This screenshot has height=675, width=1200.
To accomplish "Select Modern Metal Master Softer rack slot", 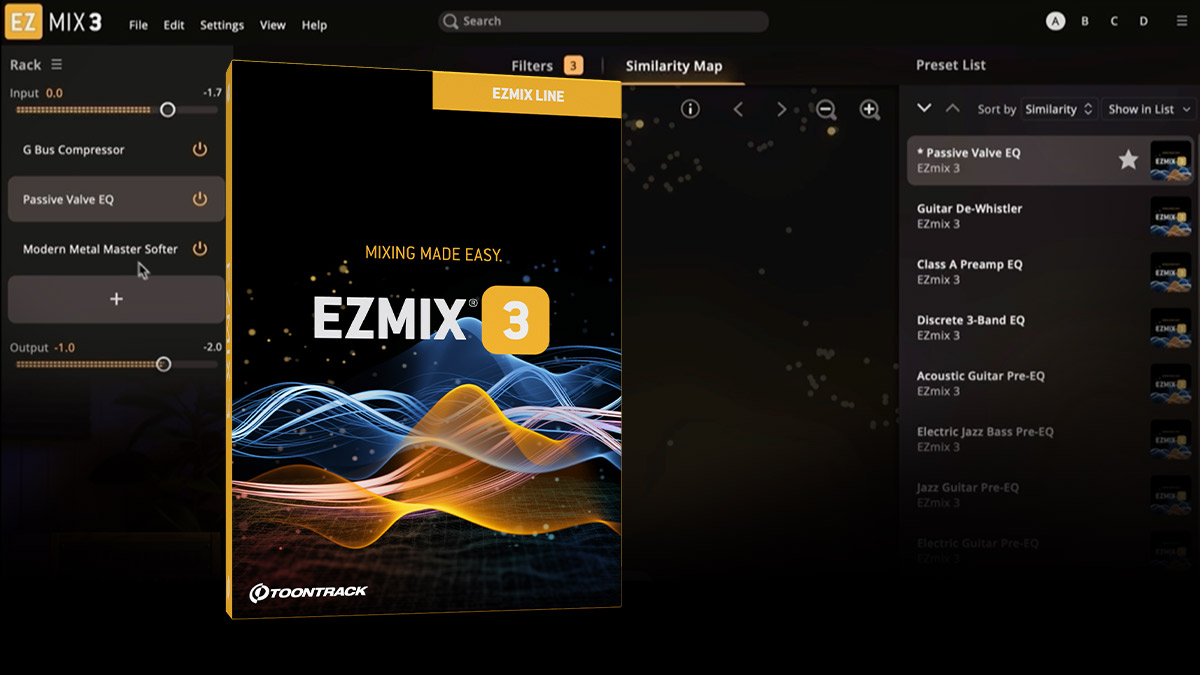I will click(x=116, y=249).
